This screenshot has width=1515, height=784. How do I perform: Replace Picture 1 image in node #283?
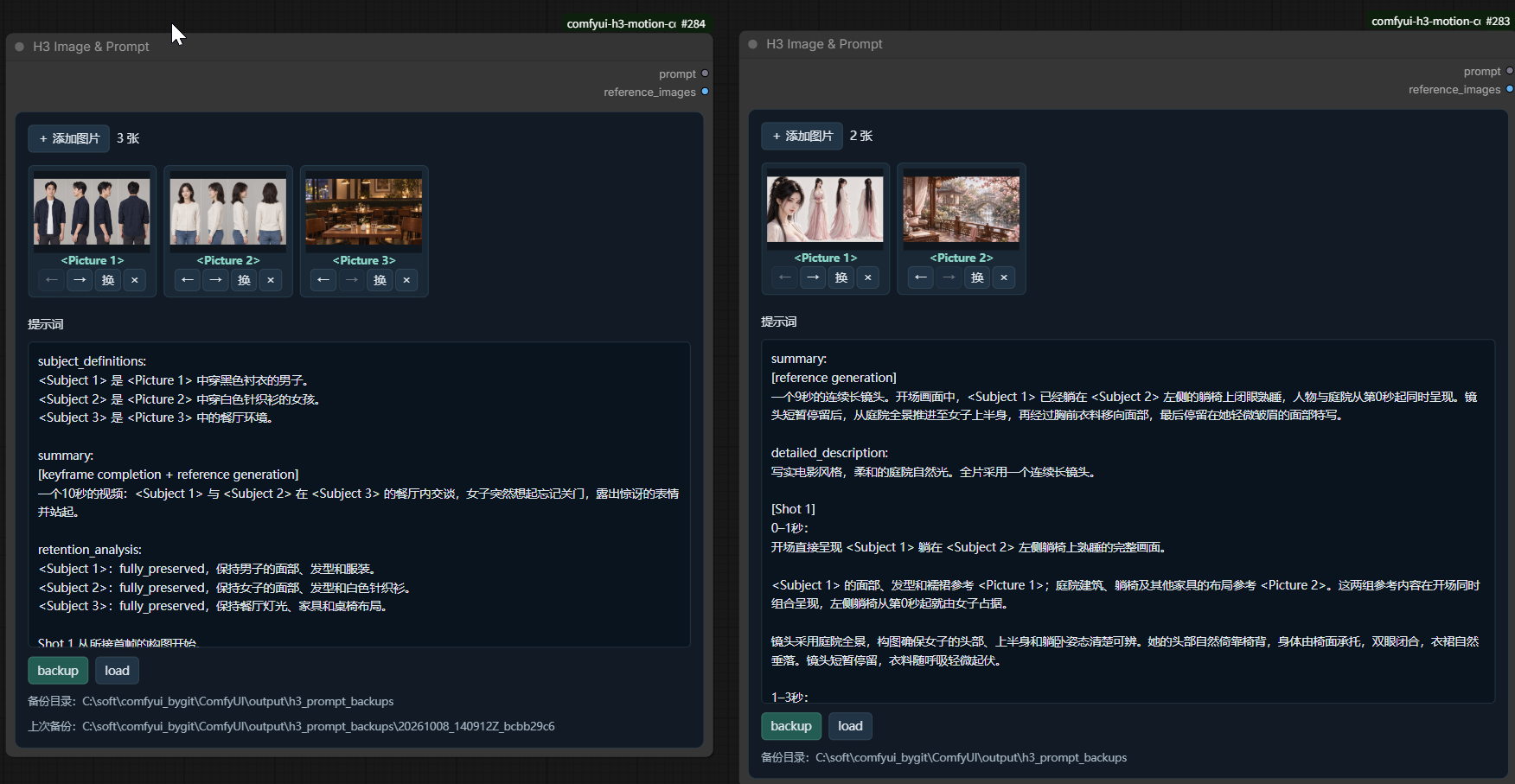pos(841,277)
